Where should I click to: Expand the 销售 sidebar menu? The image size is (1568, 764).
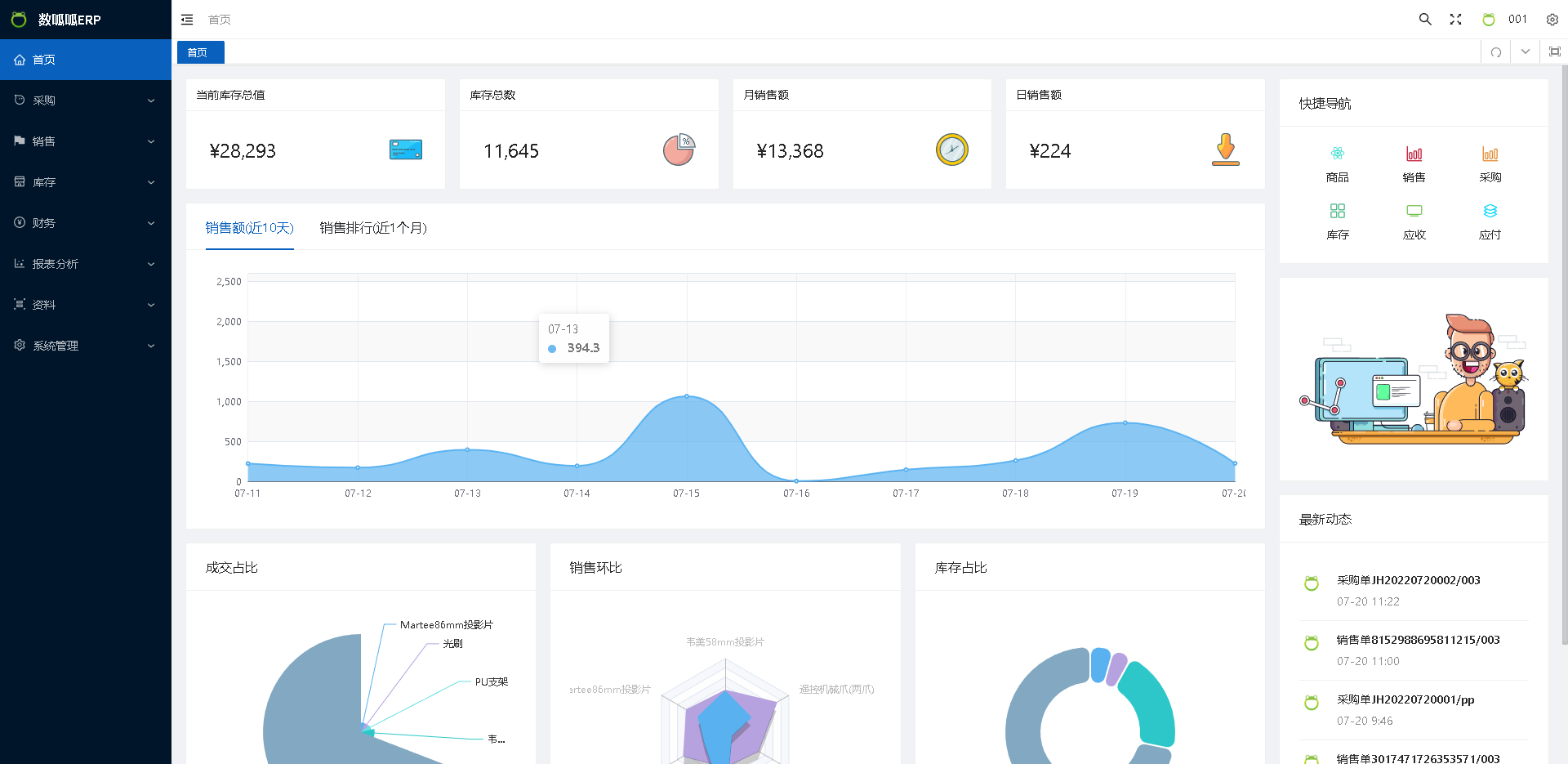click(x=86, y=141)
